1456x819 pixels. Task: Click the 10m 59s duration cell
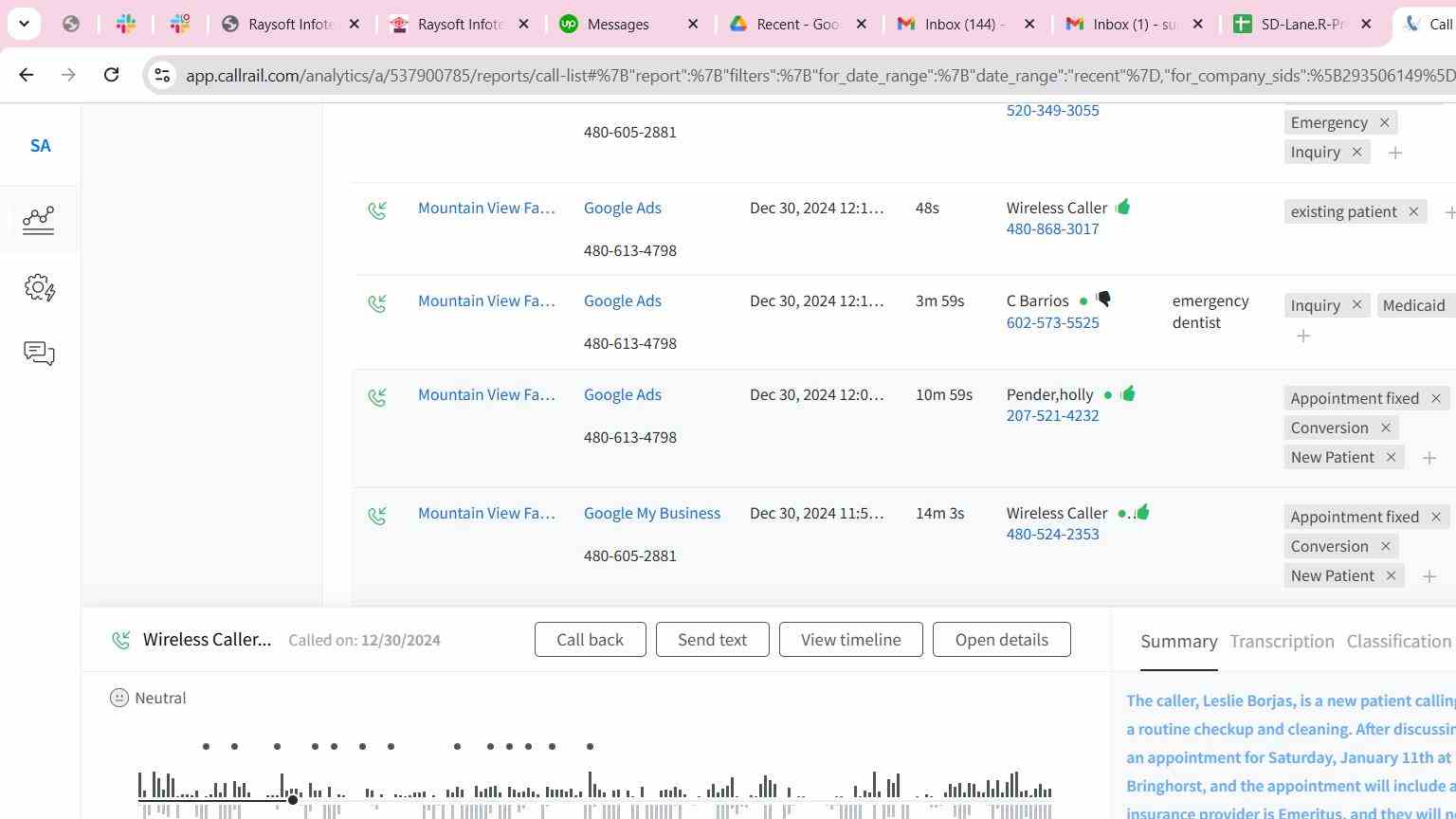tap(944, 394)
